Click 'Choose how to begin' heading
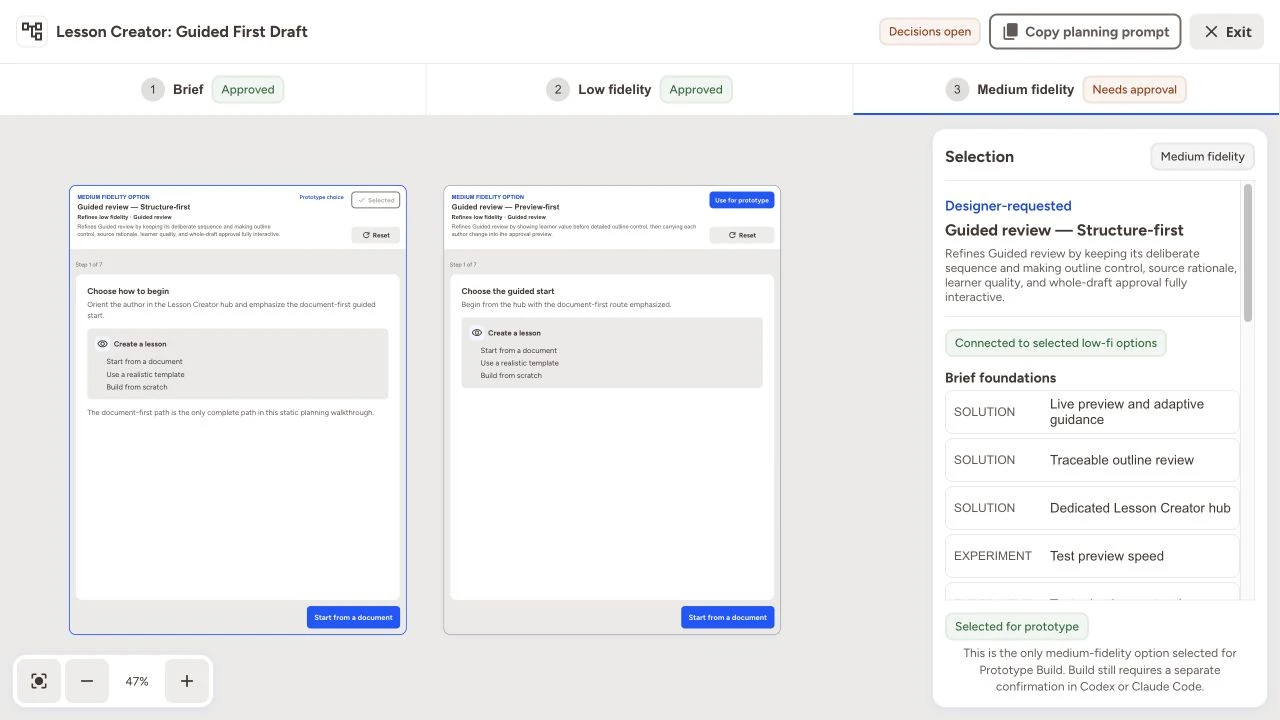 coord(128,291)
